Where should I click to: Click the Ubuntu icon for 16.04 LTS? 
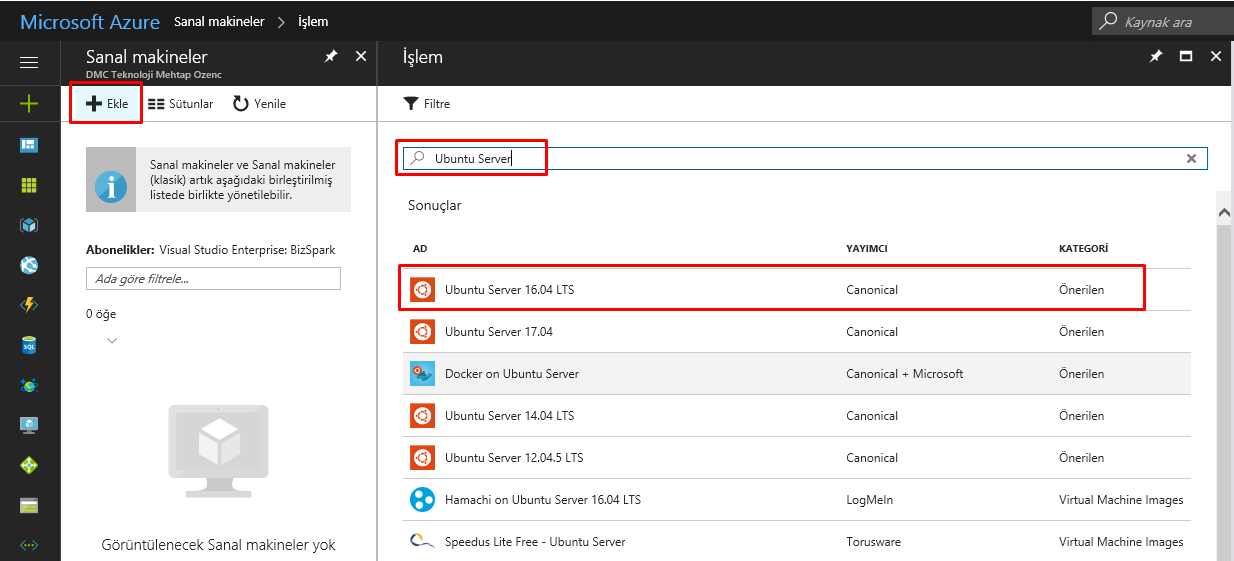click(422, 290)
